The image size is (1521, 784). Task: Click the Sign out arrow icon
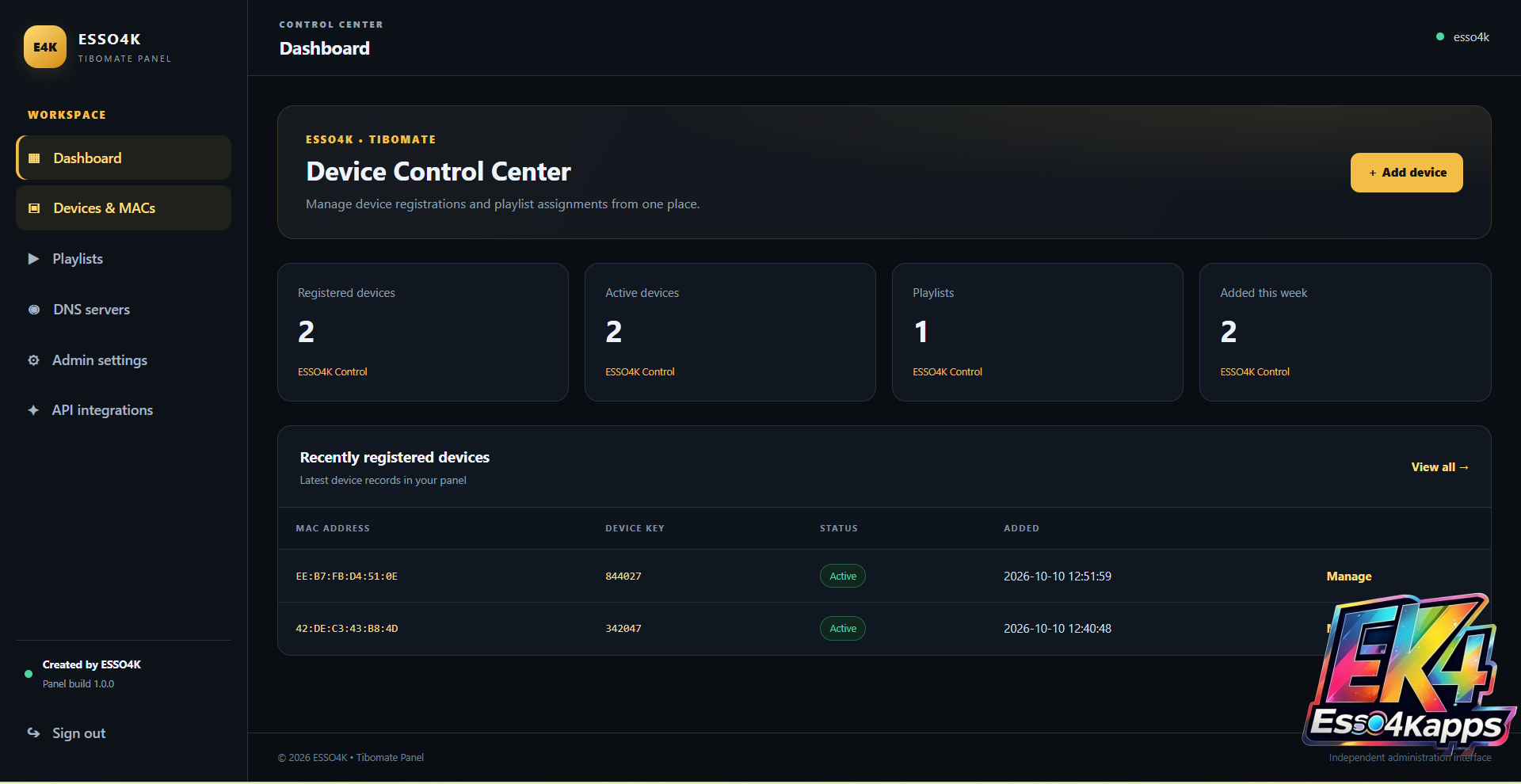pyautogui.click(x=33, y=733)
